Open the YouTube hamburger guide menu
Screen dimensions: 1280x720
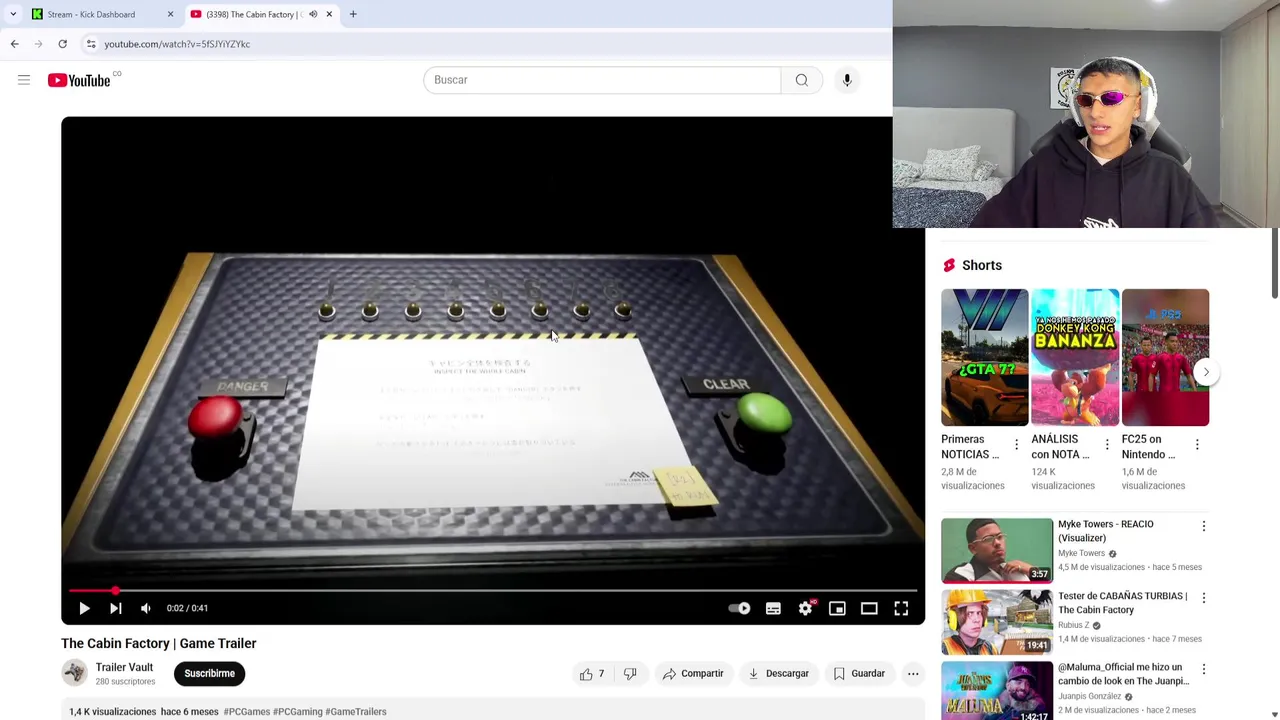(24, 80)
